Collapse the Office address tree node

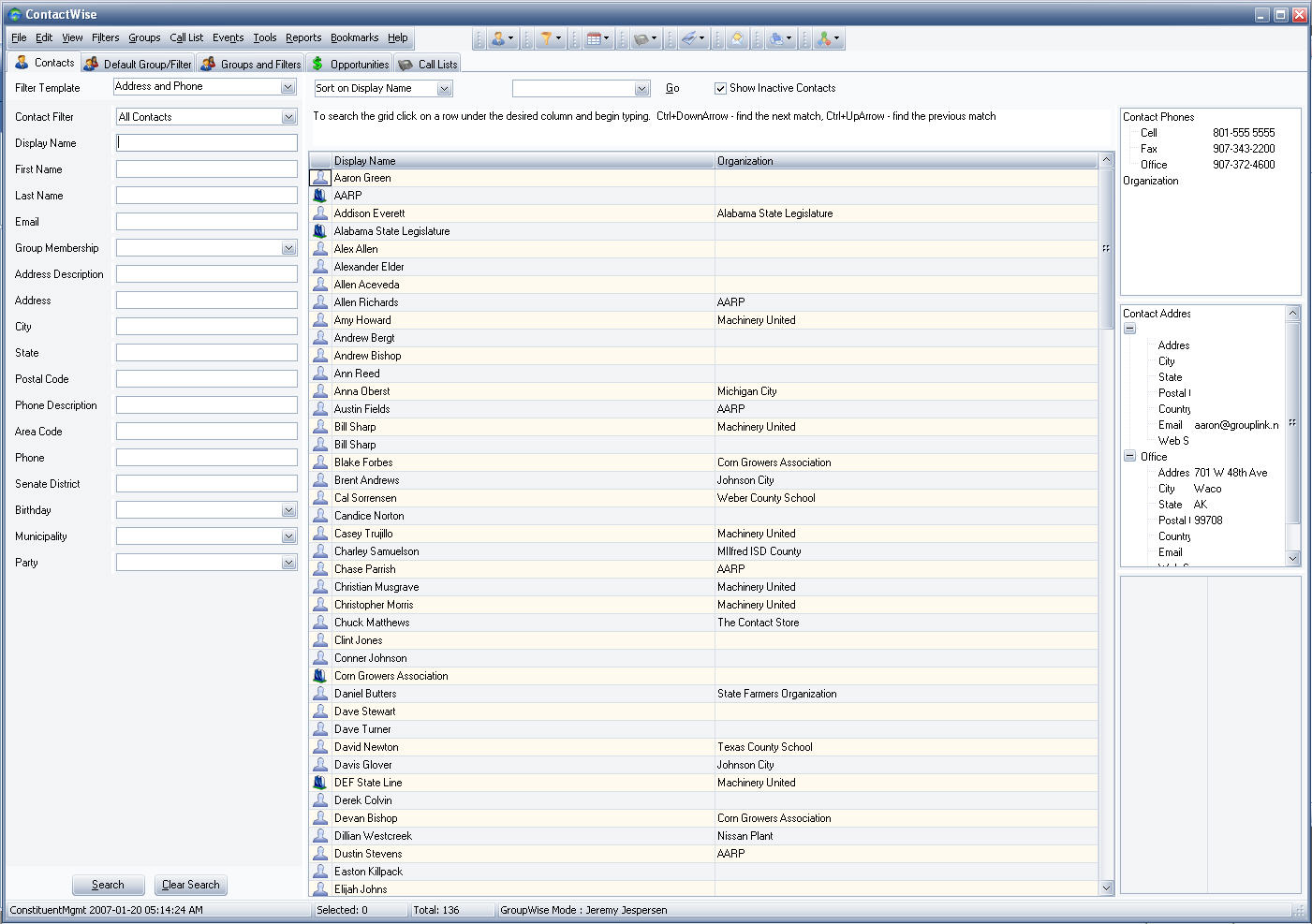[1130, 457]
